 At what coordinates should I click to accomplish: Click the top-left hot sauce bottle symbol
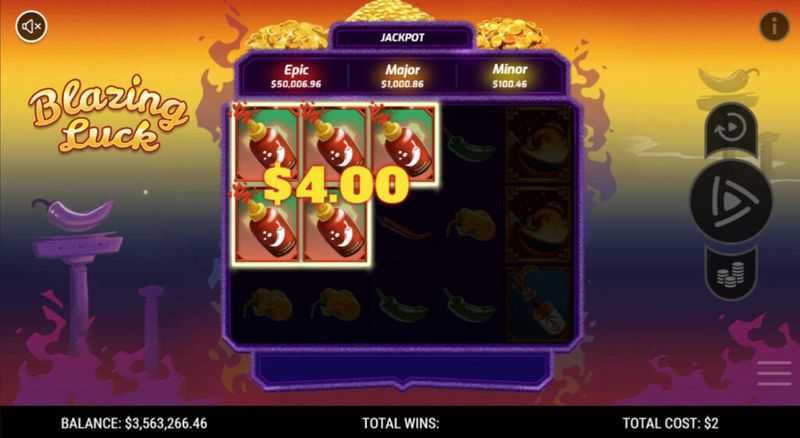click(266, 143)
